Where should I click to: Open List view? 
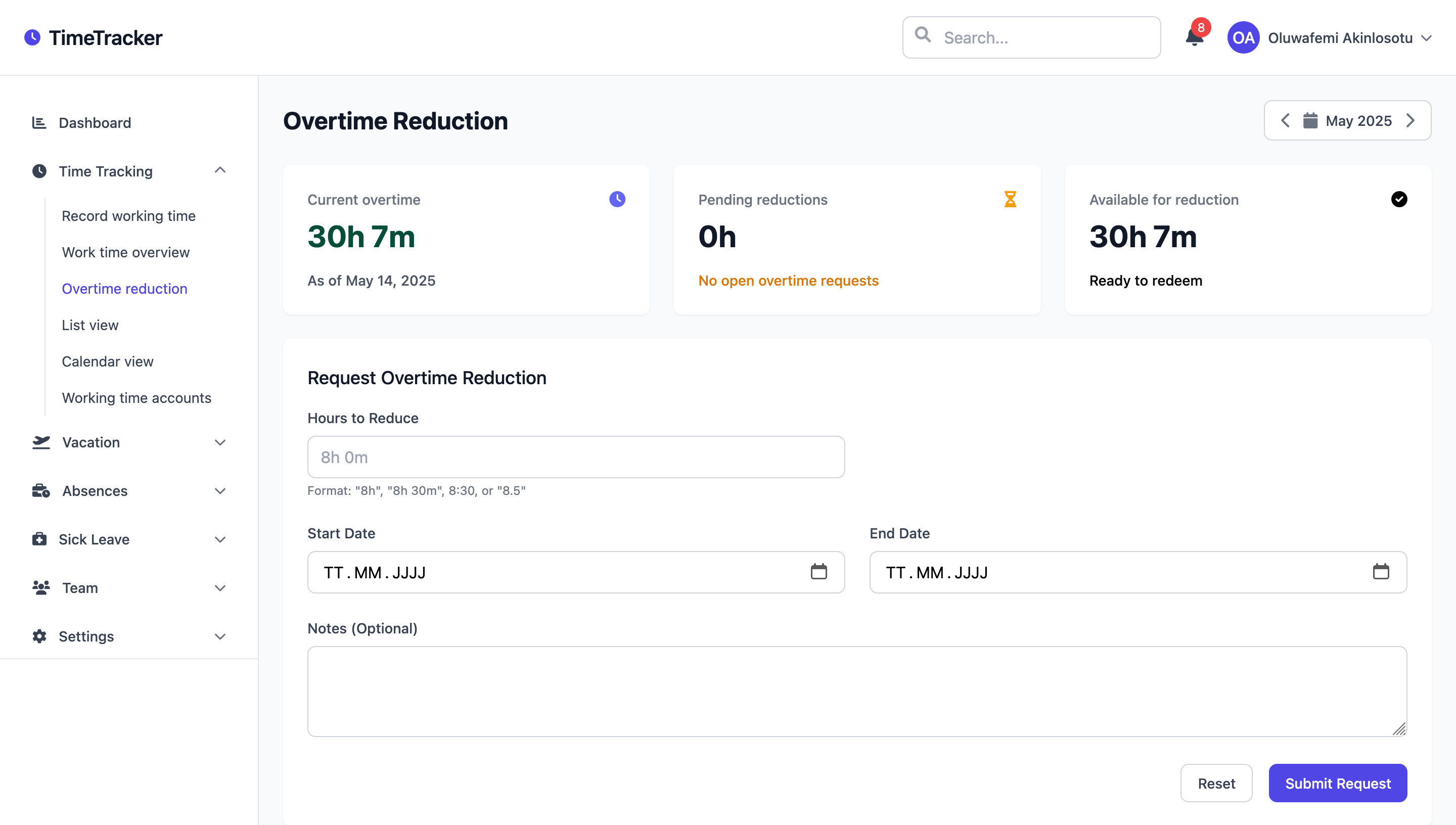coord(90,325)
